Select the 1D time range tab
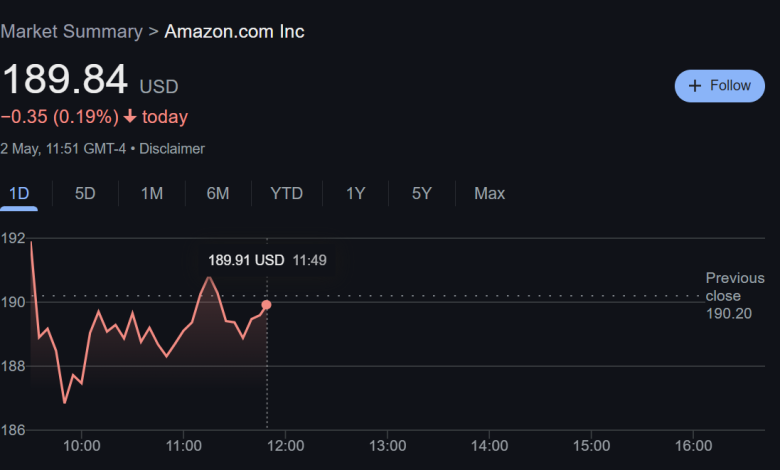The width and height of the screenshot is (780, 470). (19, 193)
